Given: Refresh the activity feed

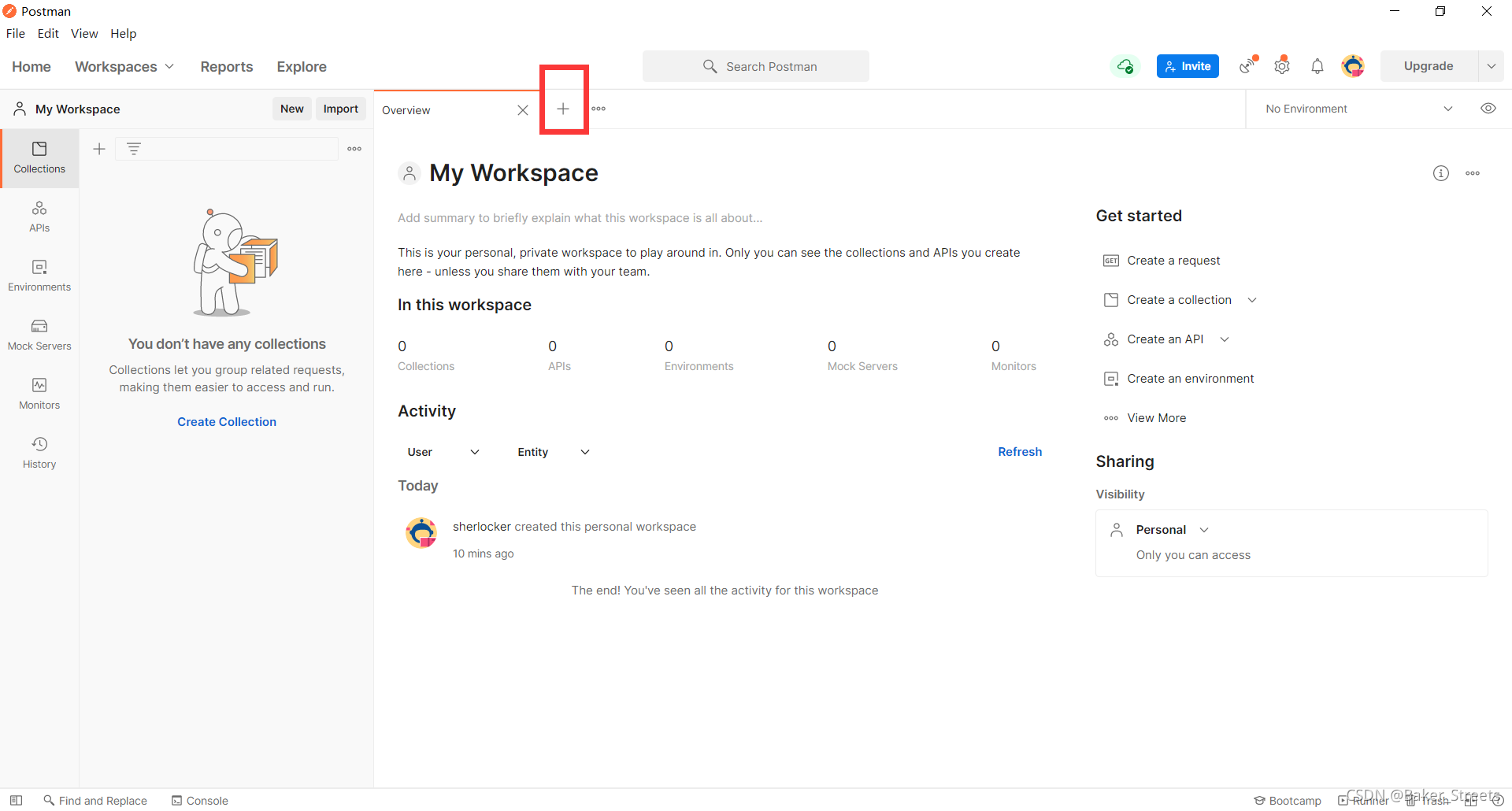Looking at the screenshot, I should click(x=1020, y=452).
